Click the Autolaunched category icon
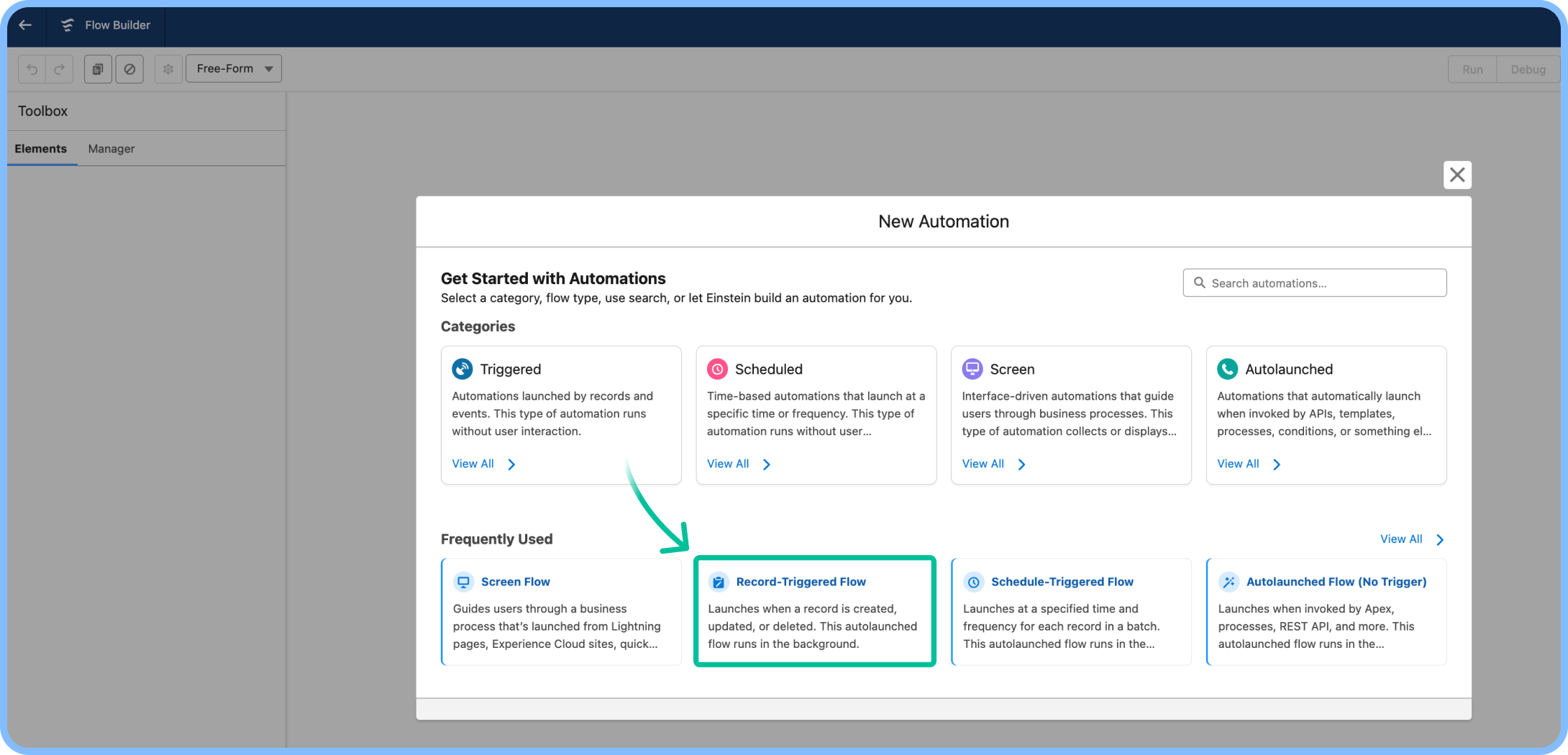Screen dimensions: 1568x755 coord(1227,369)
